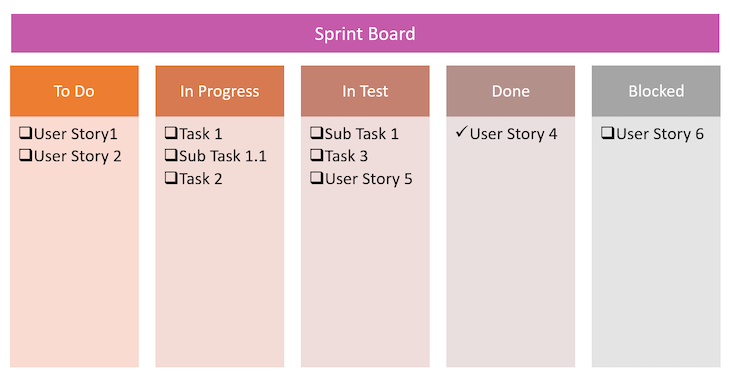This screenshot has height=379, width=730.
Task: Select the Done column header
Action: point(511,91)
